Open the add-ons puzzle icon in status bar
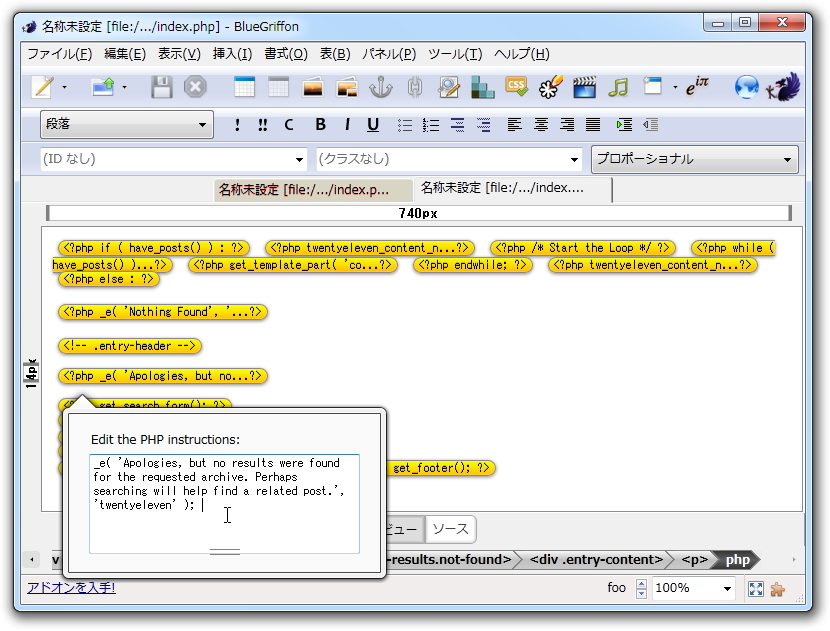830x631 pixels. [x=777, y=588]
